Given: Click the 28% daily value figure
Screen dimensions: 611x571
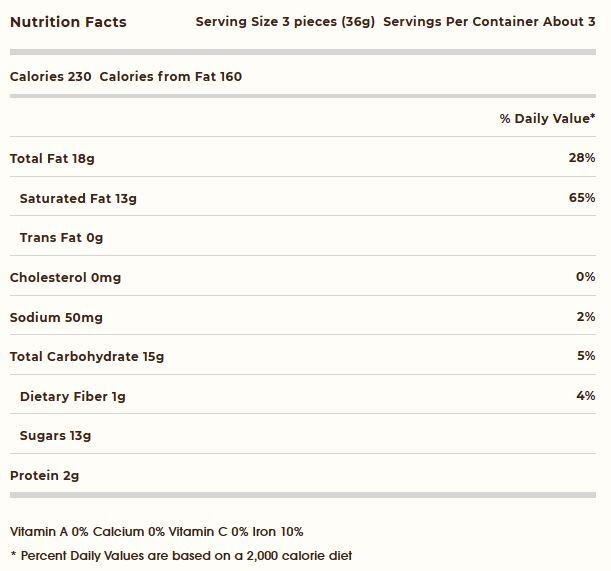Looking at the screenshot, I should pos(582,157).
